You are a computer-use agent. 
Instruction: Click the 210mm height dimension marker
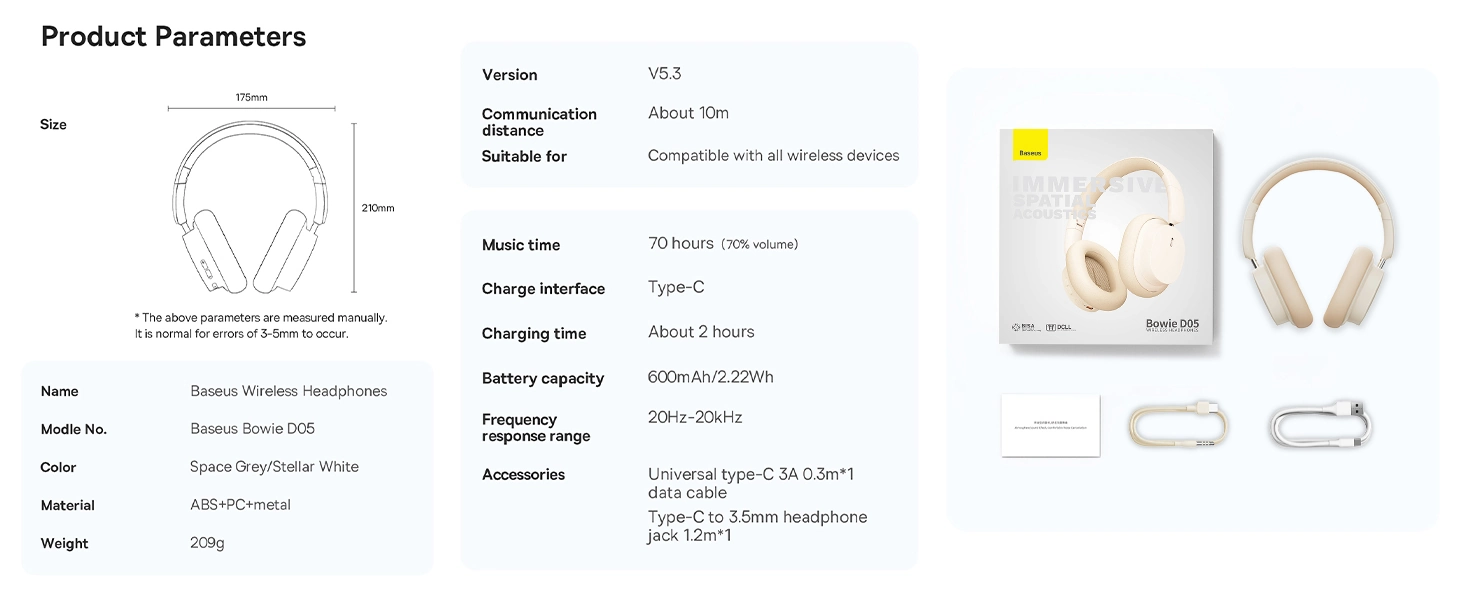coord(377,208)
